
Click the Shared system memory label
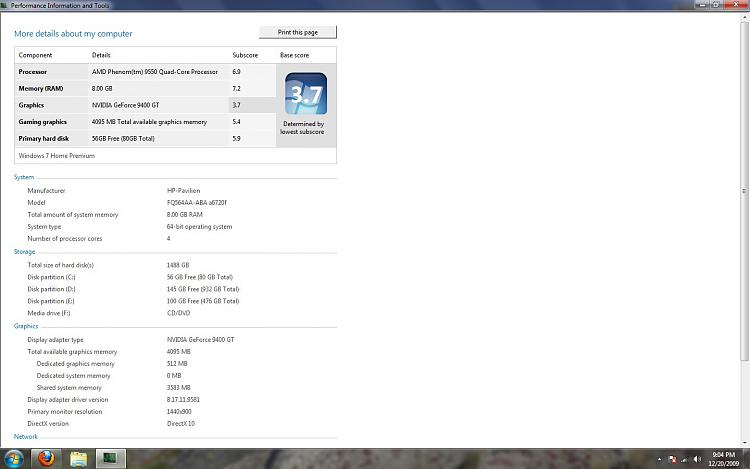pyautogui.click(x=69, y=388)
